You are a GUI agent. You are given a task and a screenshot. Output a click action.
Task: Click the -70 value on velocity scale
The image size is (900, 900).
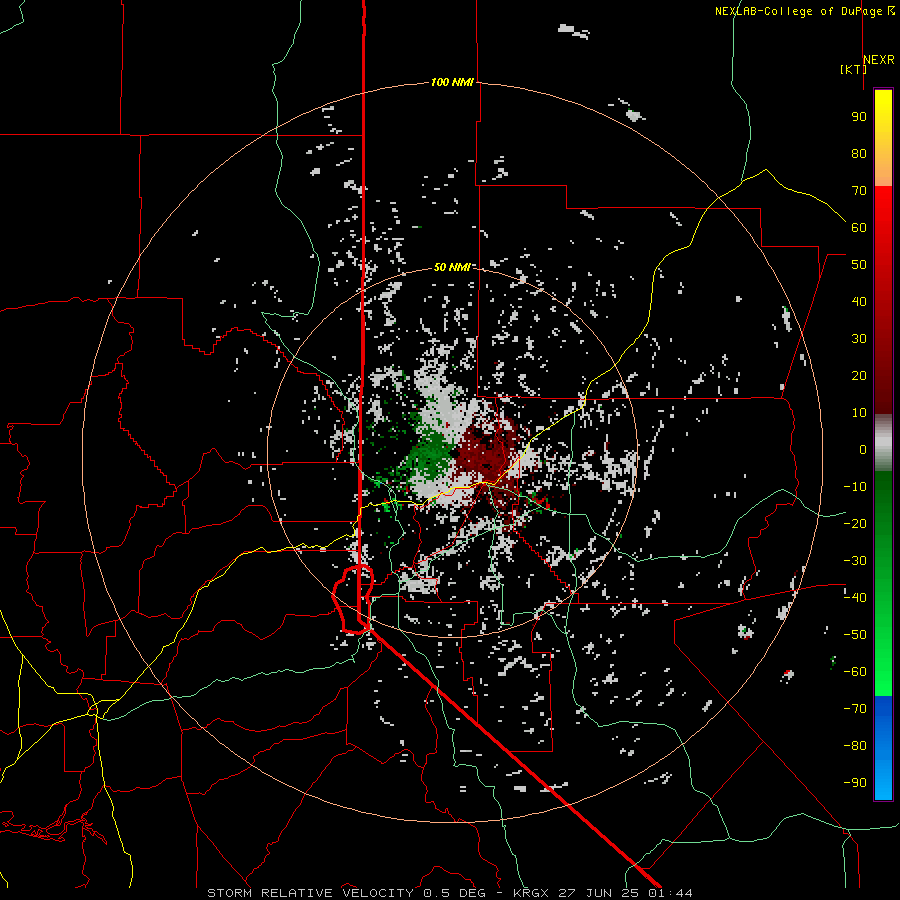pos(855,709)
